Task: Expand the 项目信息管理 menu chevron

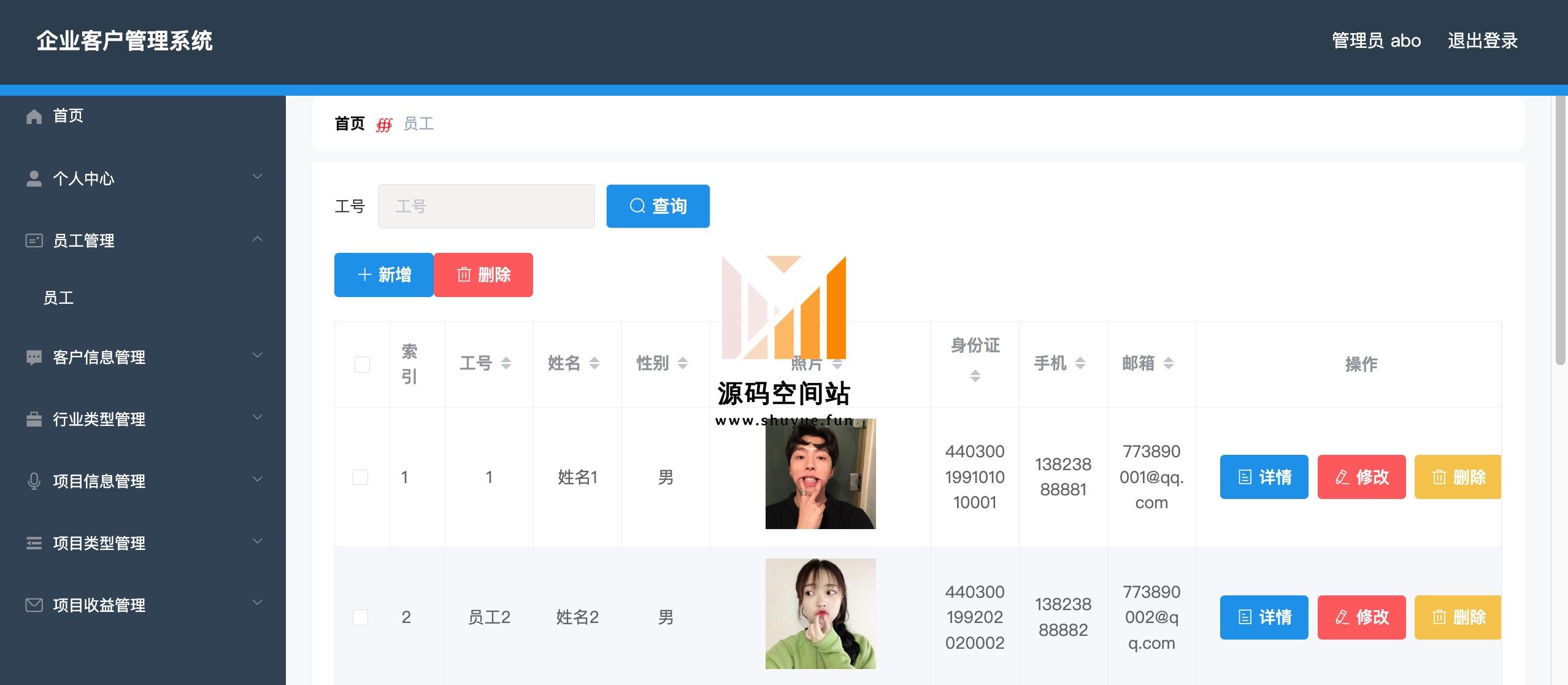Action: click(258, 479)
